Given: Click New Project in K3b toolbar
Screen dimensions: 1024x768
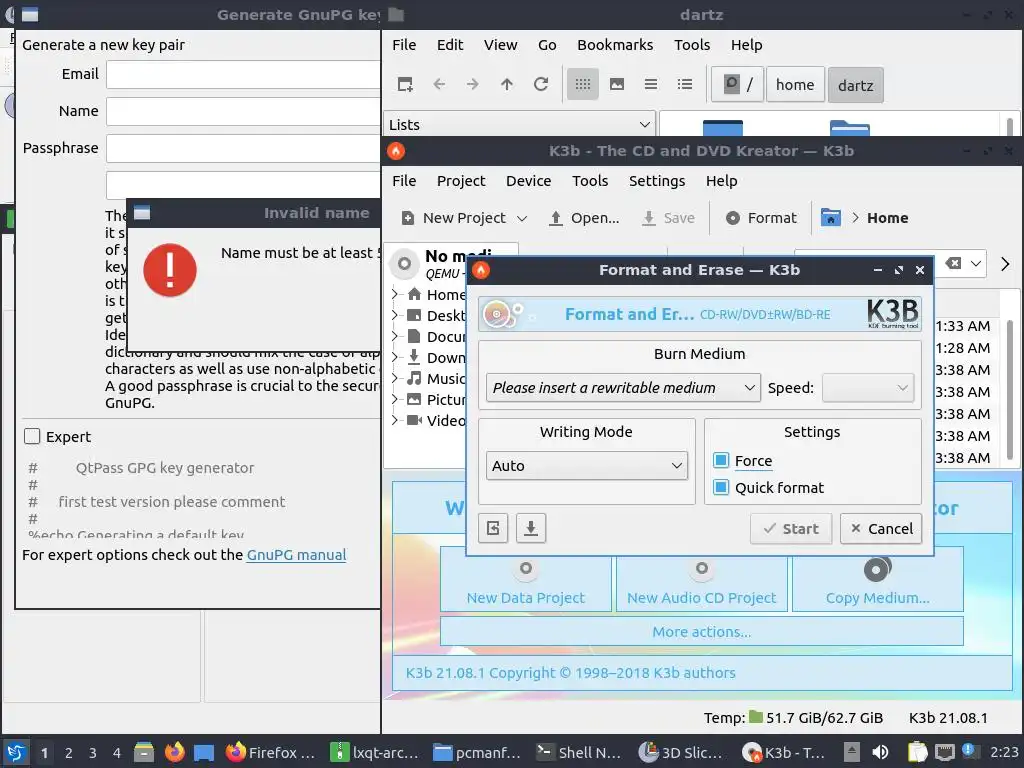Looking at the screenshot, I should (x=454, y=218).
